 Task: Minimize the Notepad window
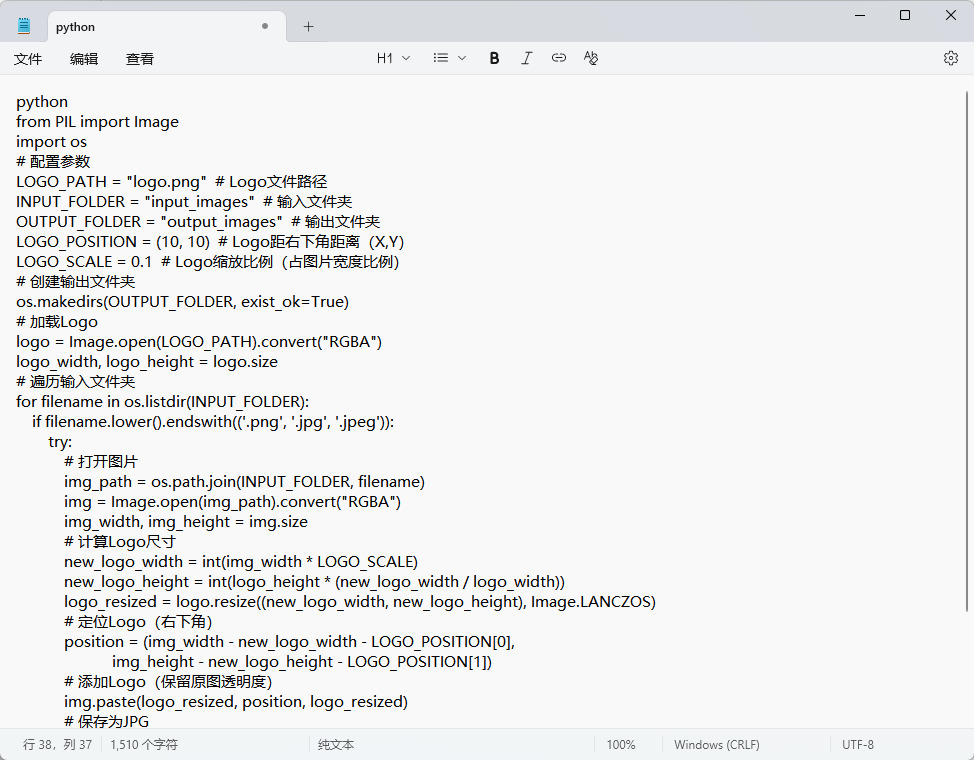click(x=860, y=15)
